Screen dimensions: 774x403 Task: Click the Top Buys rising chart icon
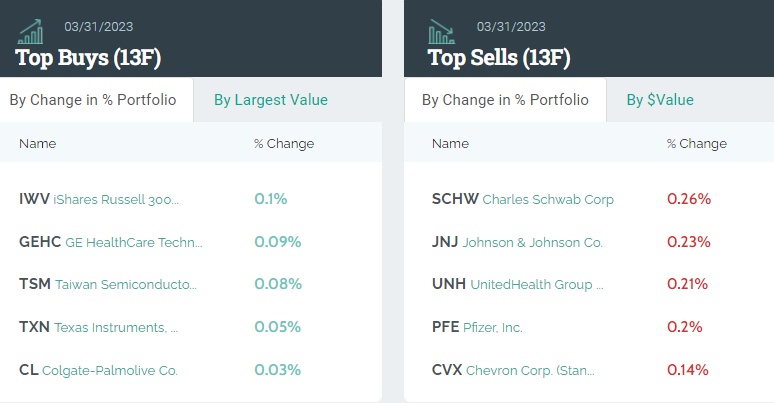pyautogui.click(x=31, y=32)
